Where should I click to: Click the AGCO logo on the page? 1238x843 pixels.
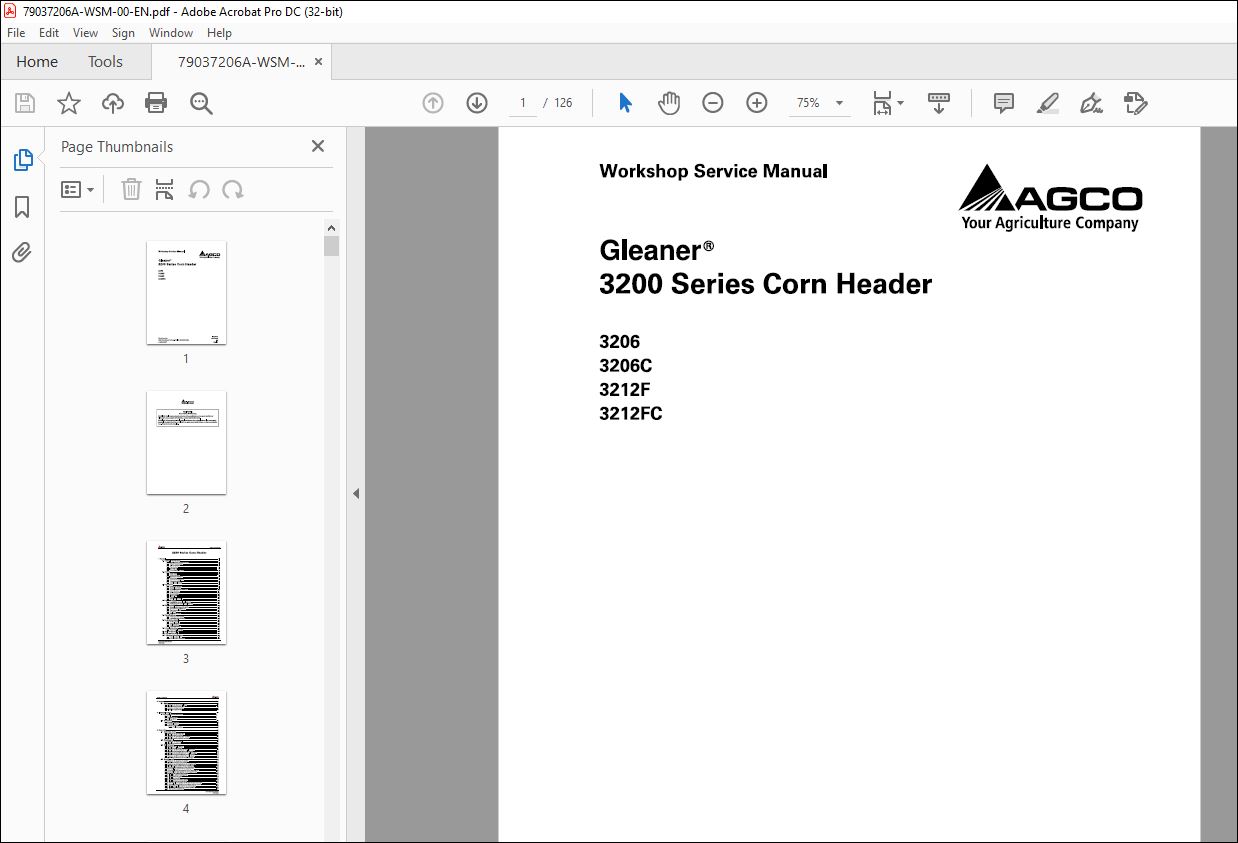[1050, 198]
